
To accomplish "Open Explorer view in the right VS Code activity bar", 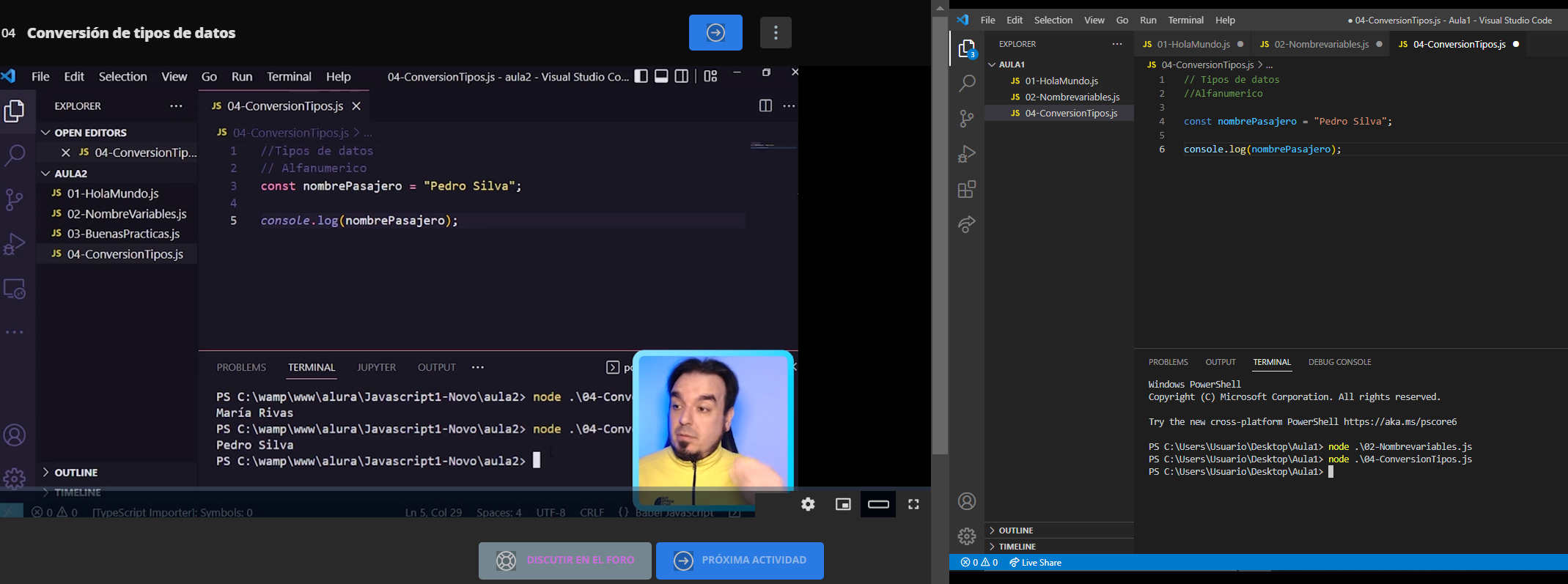I will (x=967, y=49).
